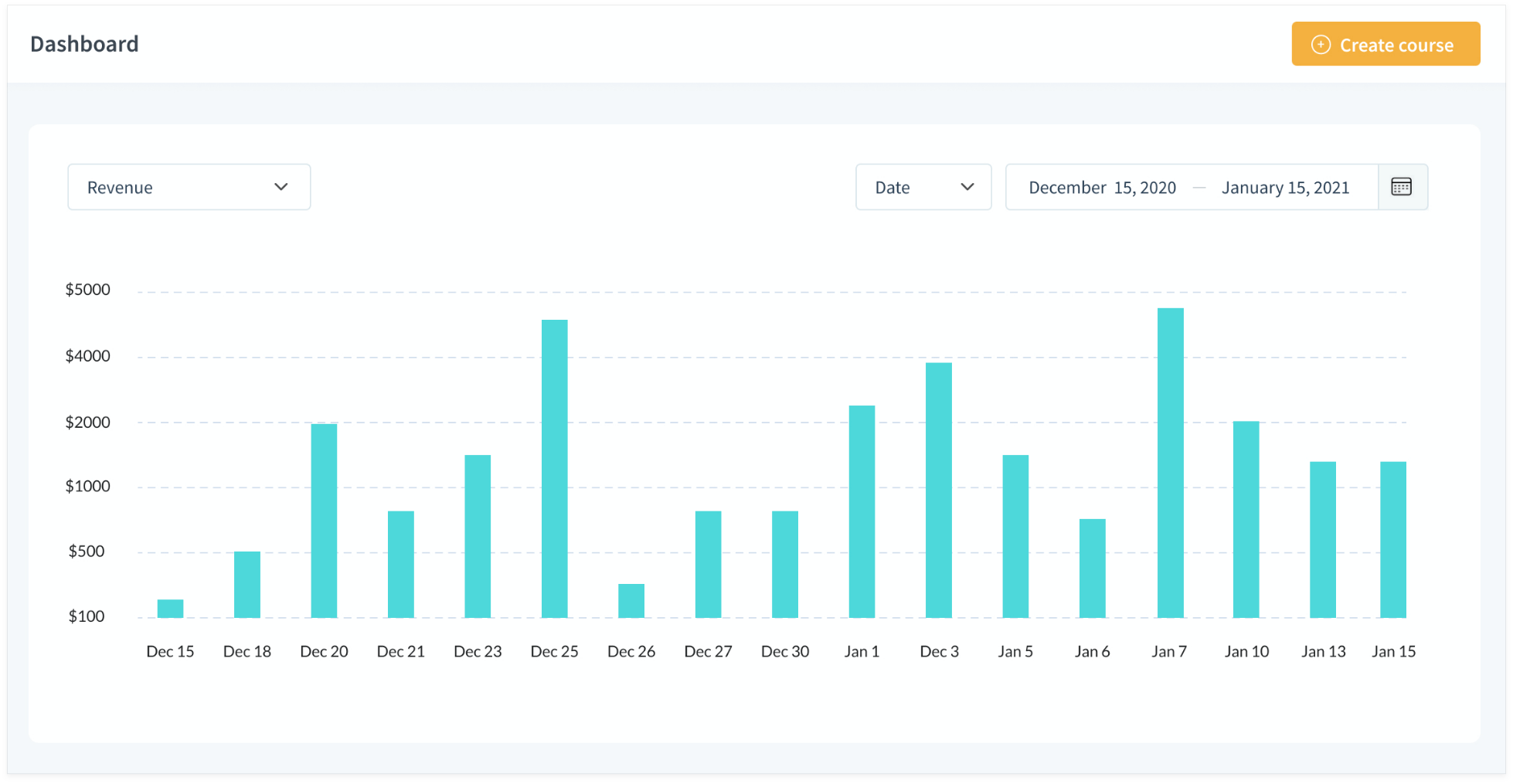The height and width of the screenshot is (784, 1513).
Task: Click the Dec 15 revenue bar
Action: (x=171, y=609)
